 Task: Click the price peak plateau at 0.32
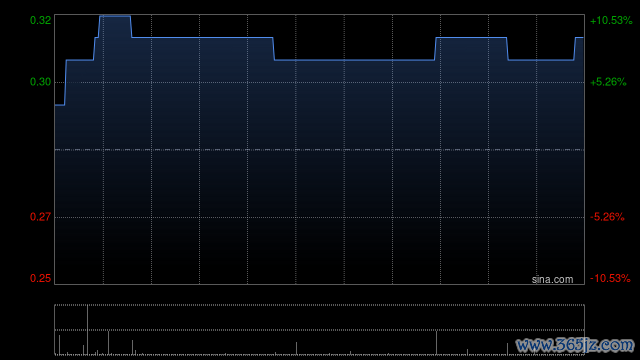(x=115, y=16)
